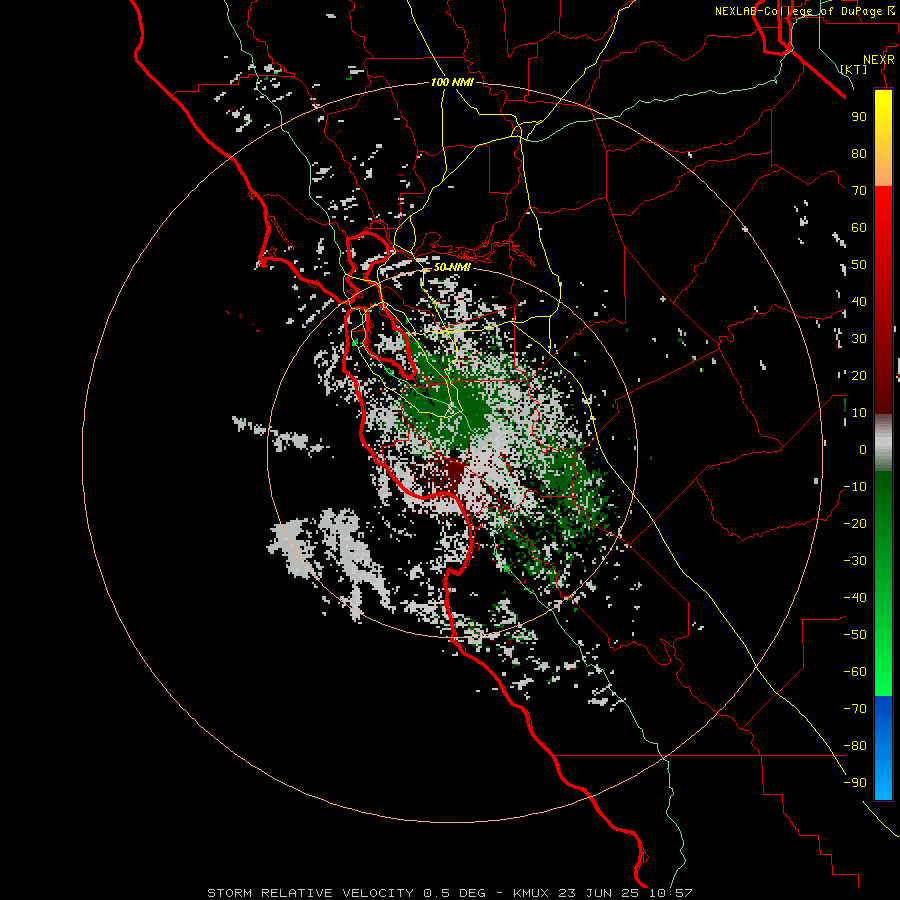900x900 pixels.
Task: Click the 20 value on the color scale
Action: [859, 376]
